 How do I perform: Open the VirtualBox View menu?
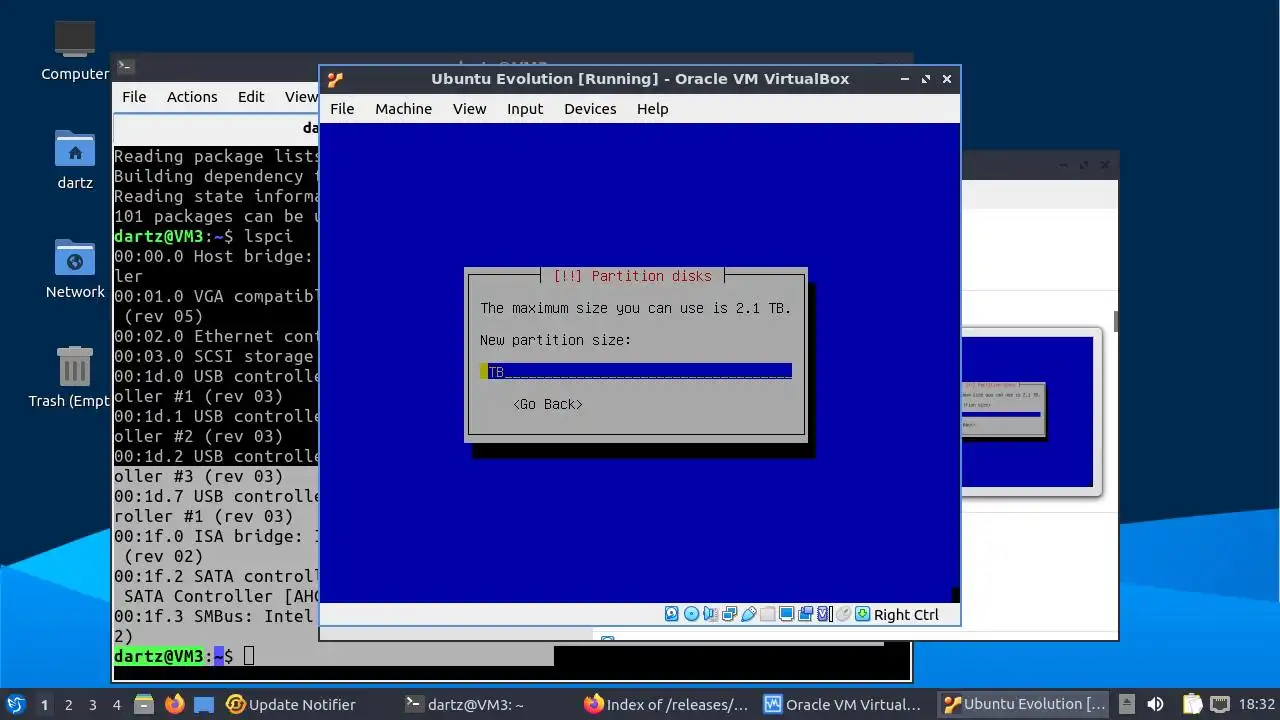point(469,109)
